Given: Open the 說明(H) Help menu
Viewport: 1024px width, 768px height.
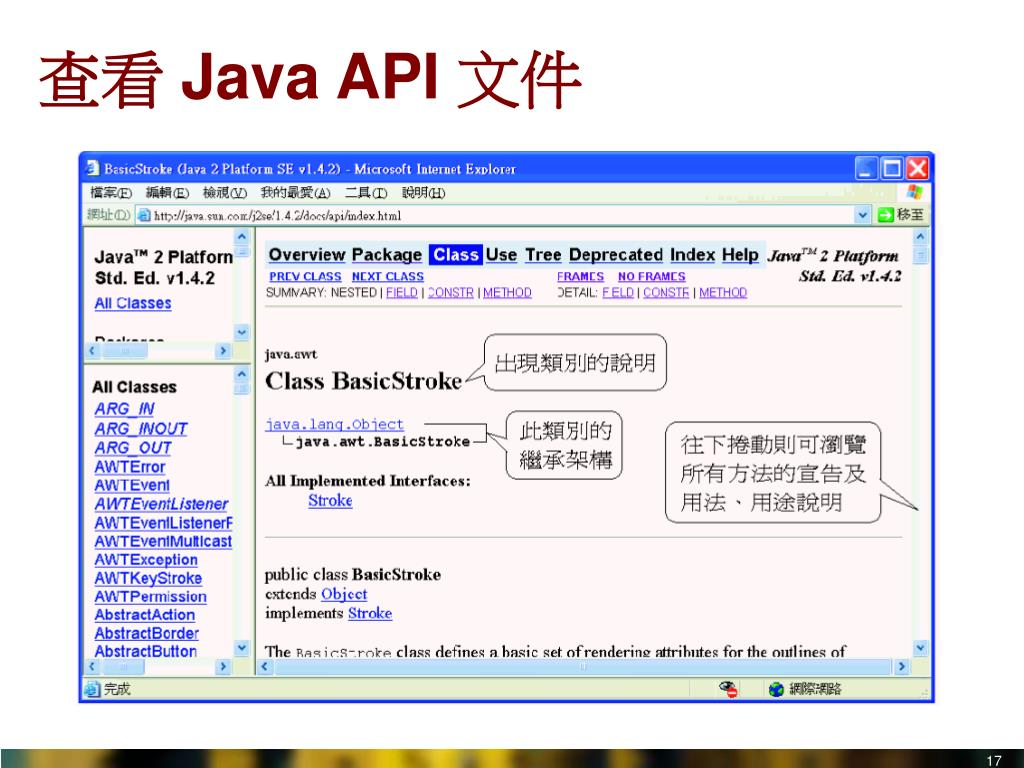Looking at the screenshot, I should 423,193.
